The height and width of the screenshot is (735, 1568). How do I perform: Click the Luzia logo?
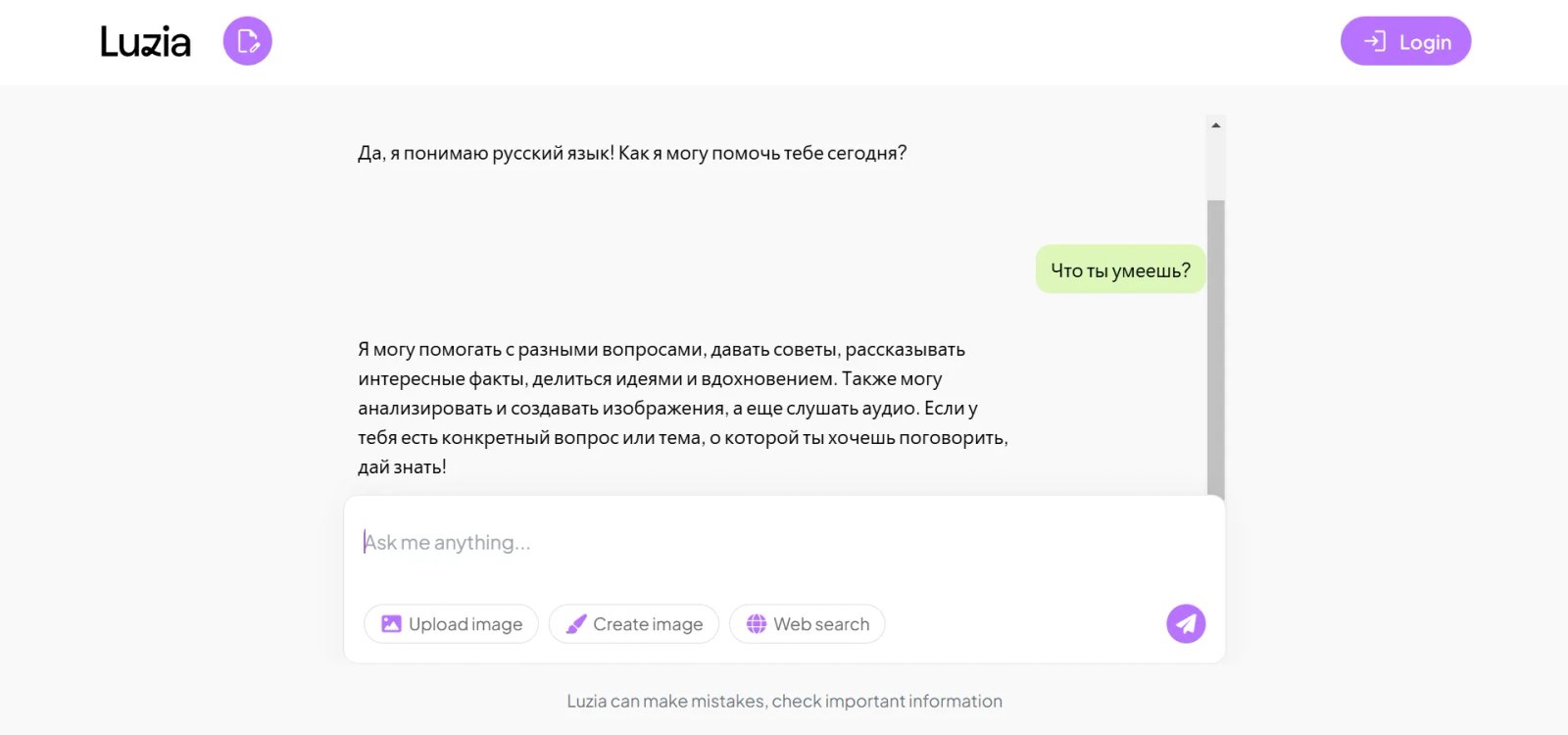(x=143, y=41)
